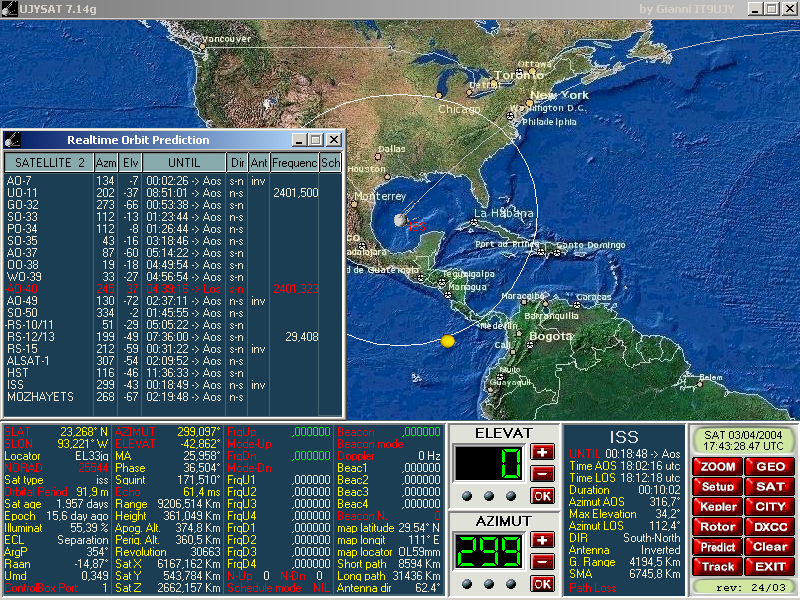Decrease elevation with the minus button
This screenshot has width=800, height=600.
(542, 474)
